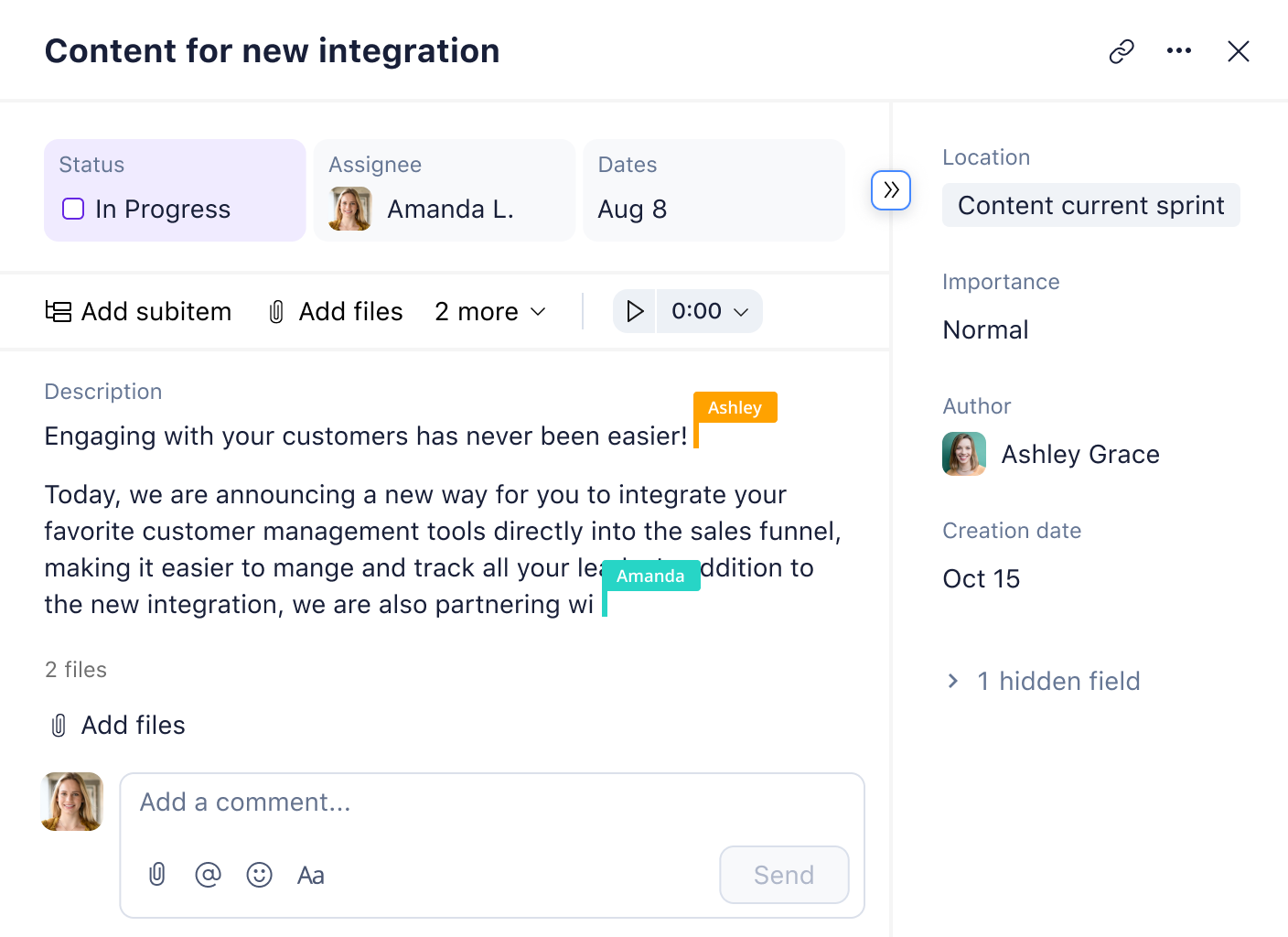This screenshot has height=937, width=1288.
Task: Start the timer with the play icon
Action: tap(634, 311)
